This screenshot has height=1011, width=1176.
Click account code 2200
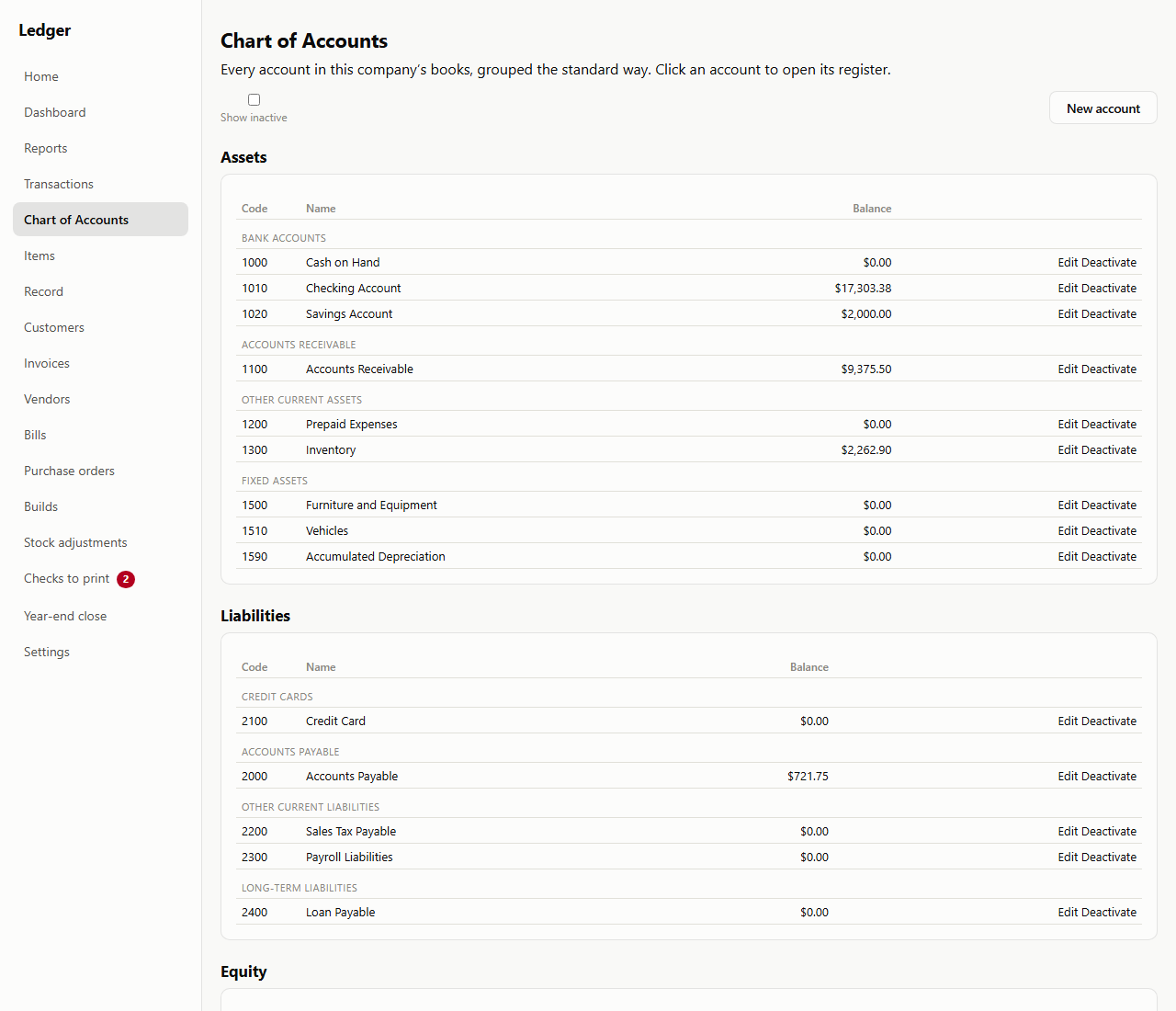click(254, 831)
